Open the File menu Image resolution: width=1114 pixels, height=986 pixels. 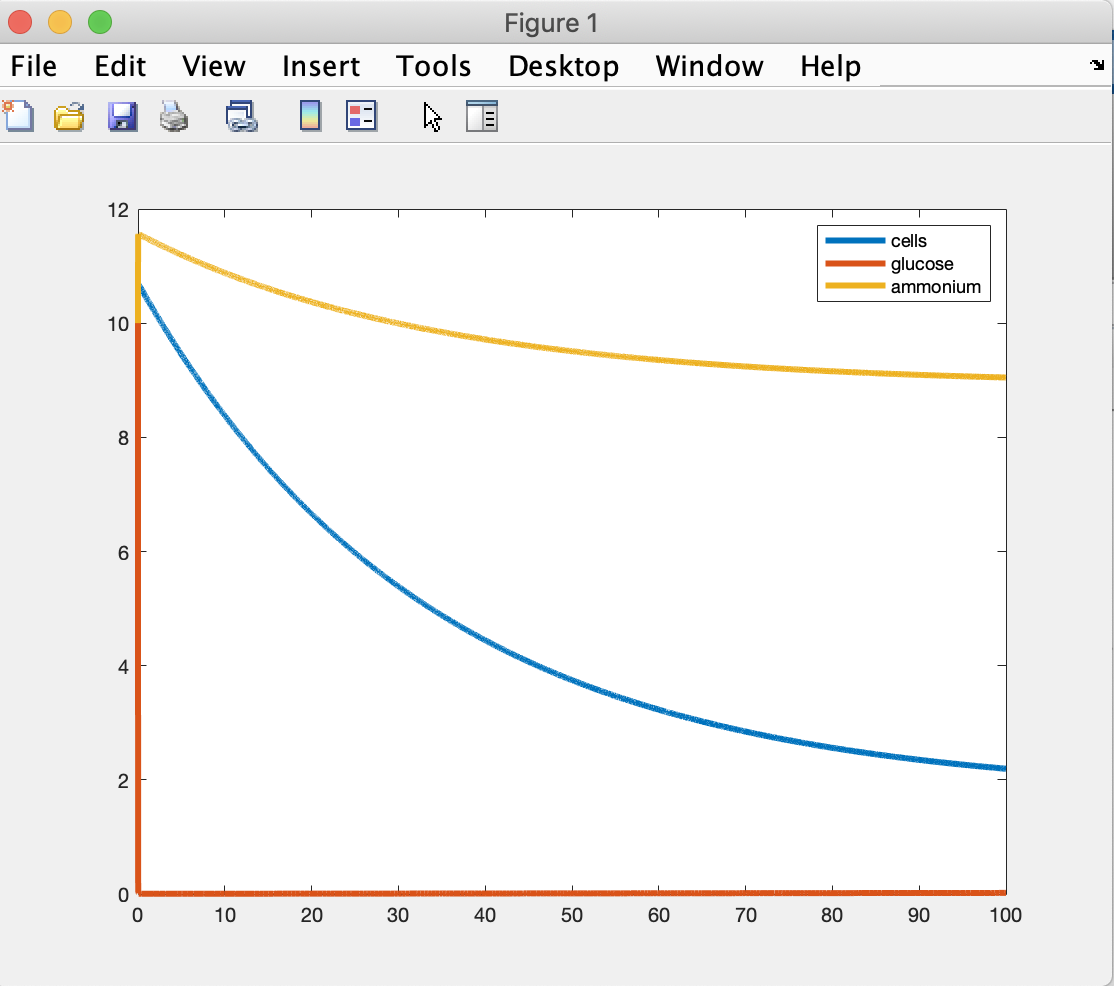coord(34,67)
